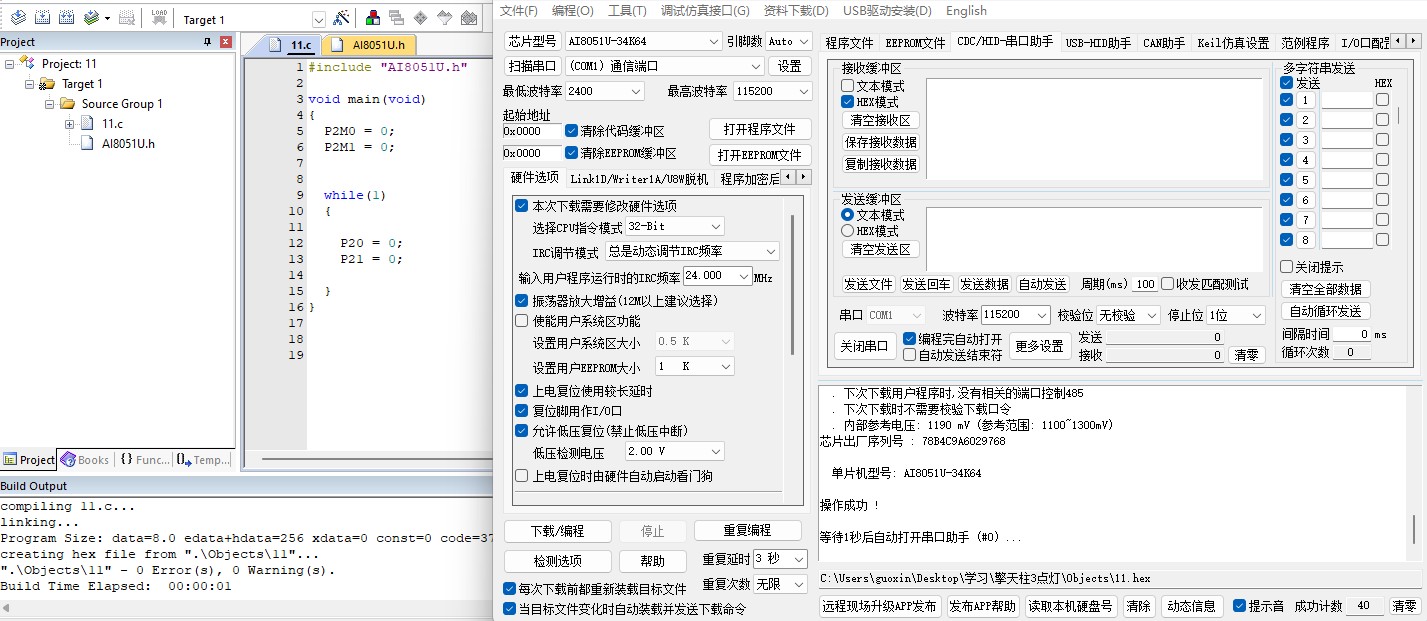Expand the 11.c tree node
The height and width of the screenshot is (621, 1427).
(69, 124)
